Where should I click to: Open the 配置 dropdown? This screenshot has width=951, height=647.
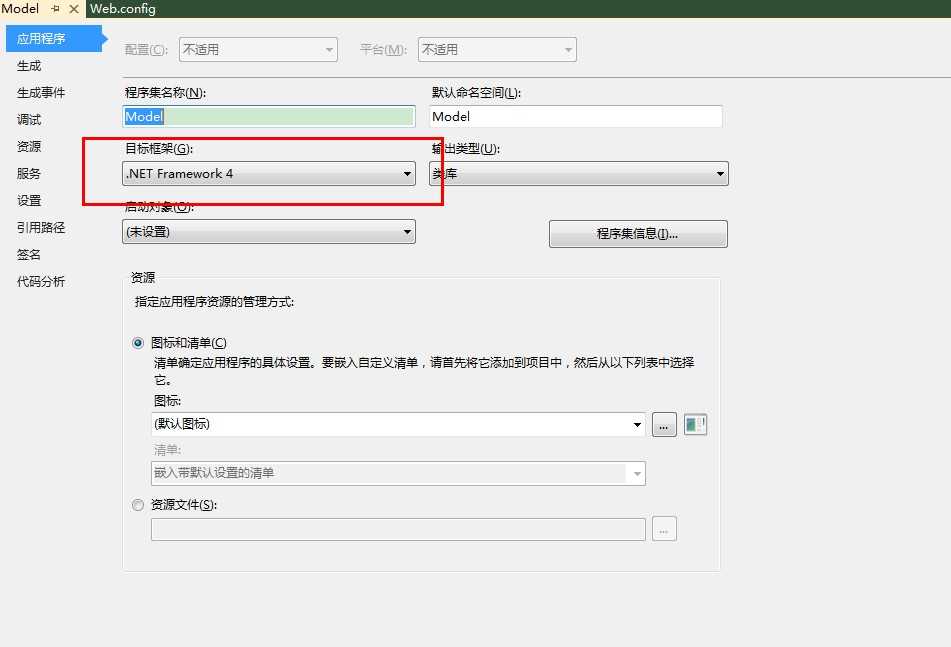(258, 50)
